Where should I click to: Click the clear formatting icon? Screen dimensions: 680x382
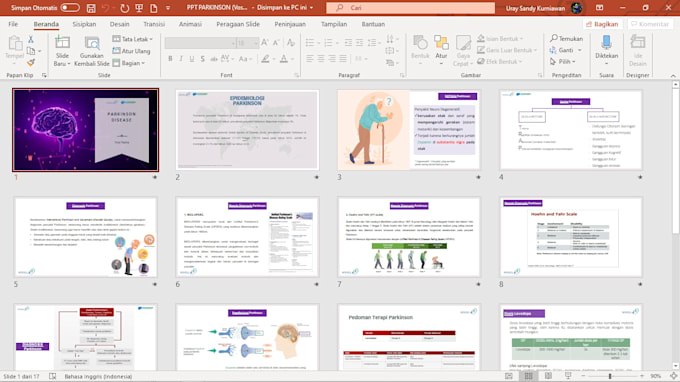(x=291, y=42)
